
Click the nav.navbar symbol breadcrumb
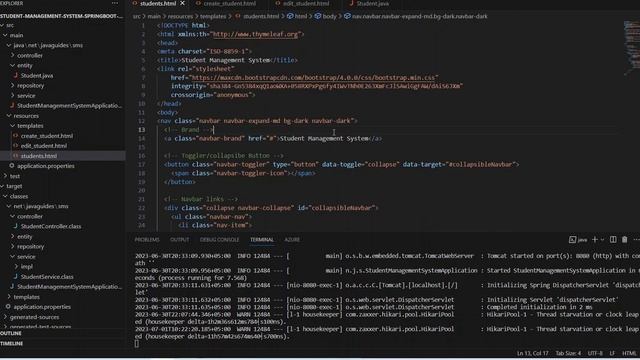[419, 16]
